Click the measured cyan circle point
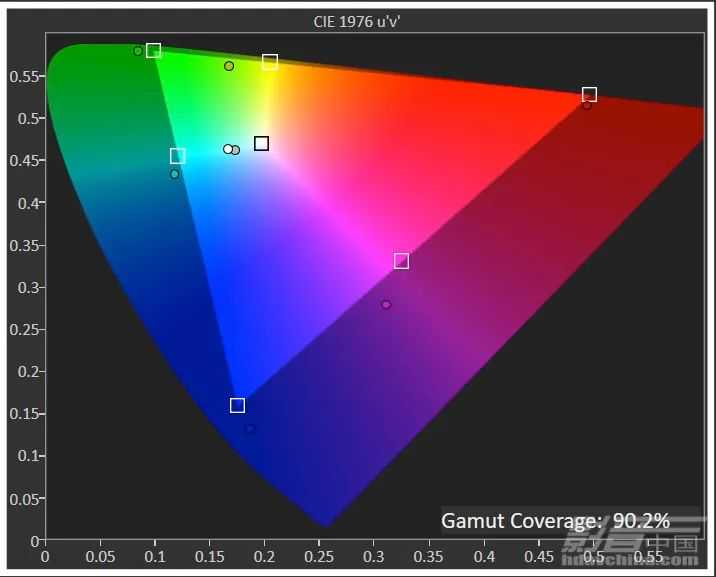Image resolution: width=716 pixels, height=577 pixels. (x=174, y=174)
